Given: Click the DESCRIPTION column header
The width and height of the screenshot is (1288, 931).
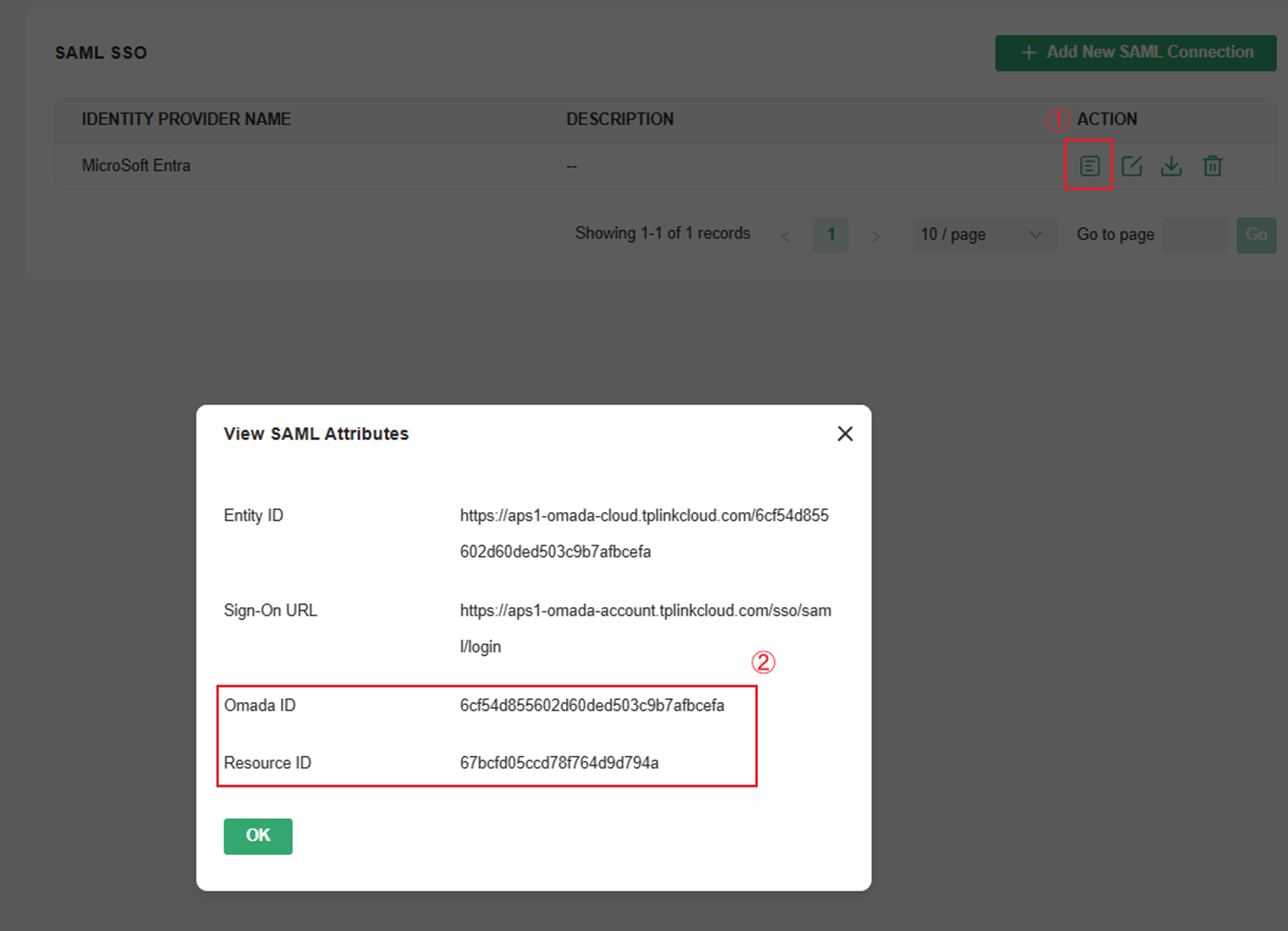Looking at the screenshot, I should pyautogui.click(x=620, y=119).
